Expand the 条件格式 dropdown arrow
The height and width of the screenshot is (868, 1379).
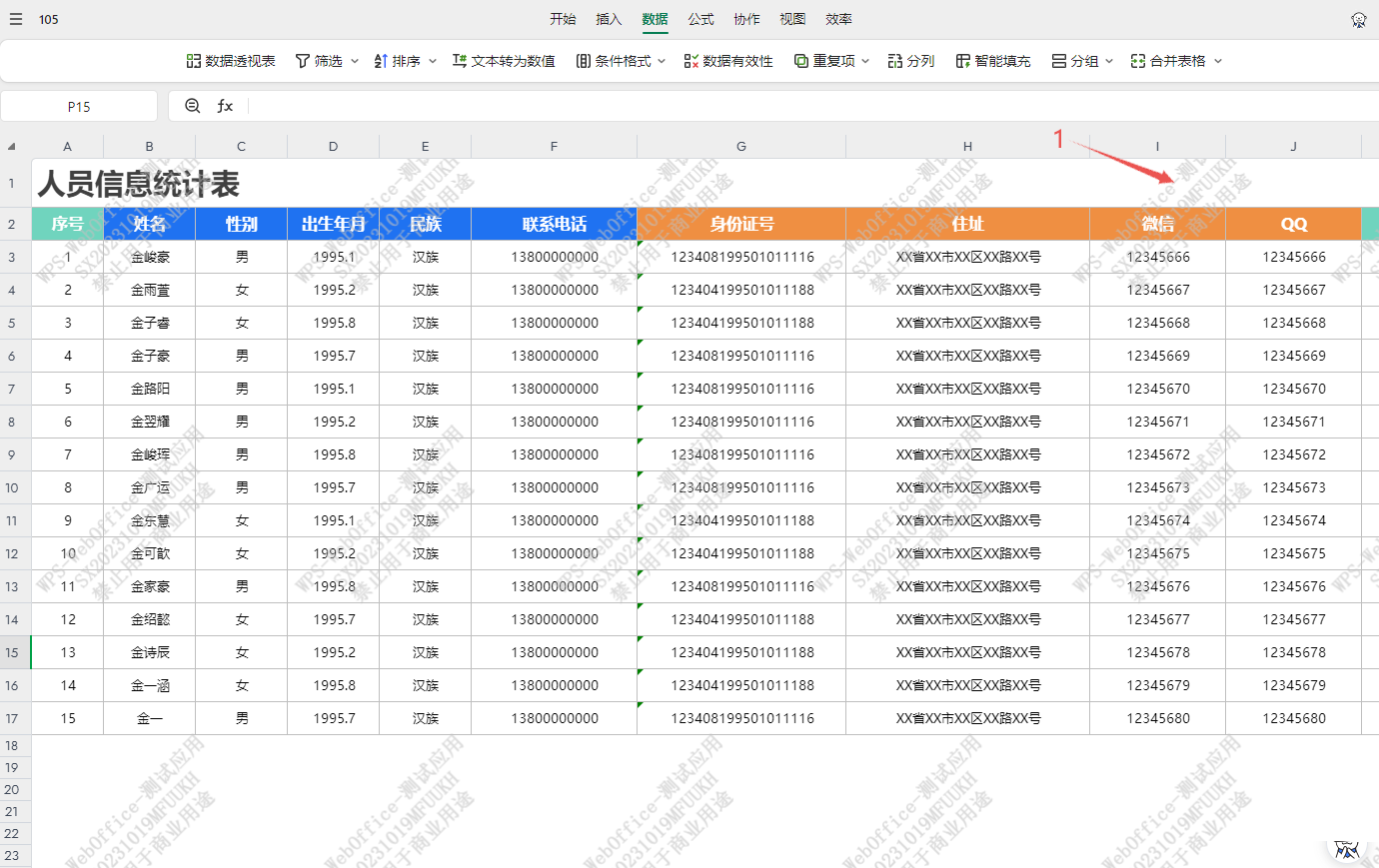click(662, 61)
